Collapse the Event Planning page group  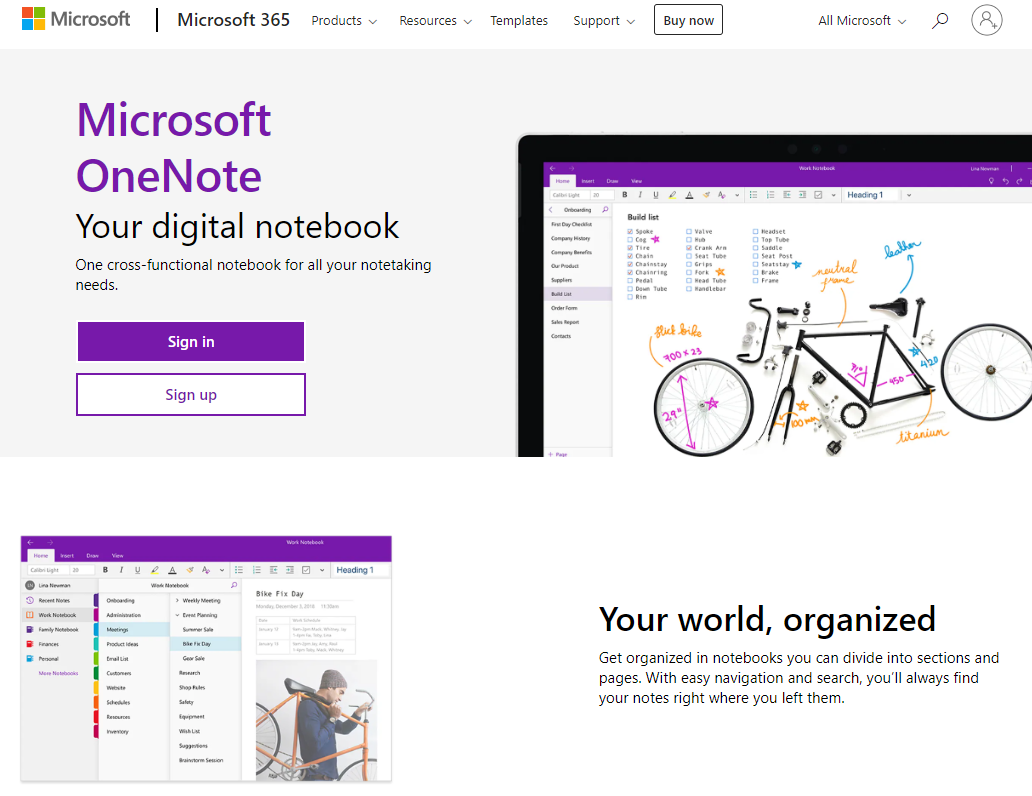click(x=177, y=615)
